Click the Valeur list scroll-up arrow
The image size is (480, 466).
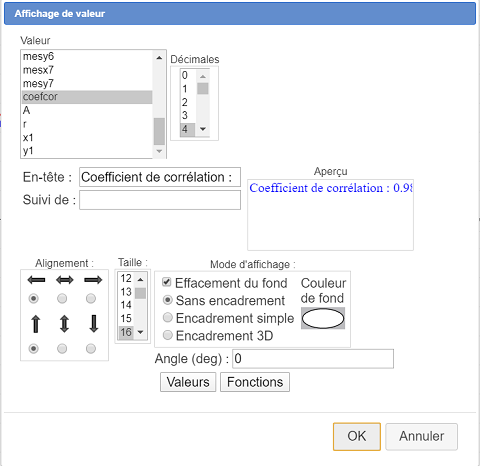click(x=159, y=58)
